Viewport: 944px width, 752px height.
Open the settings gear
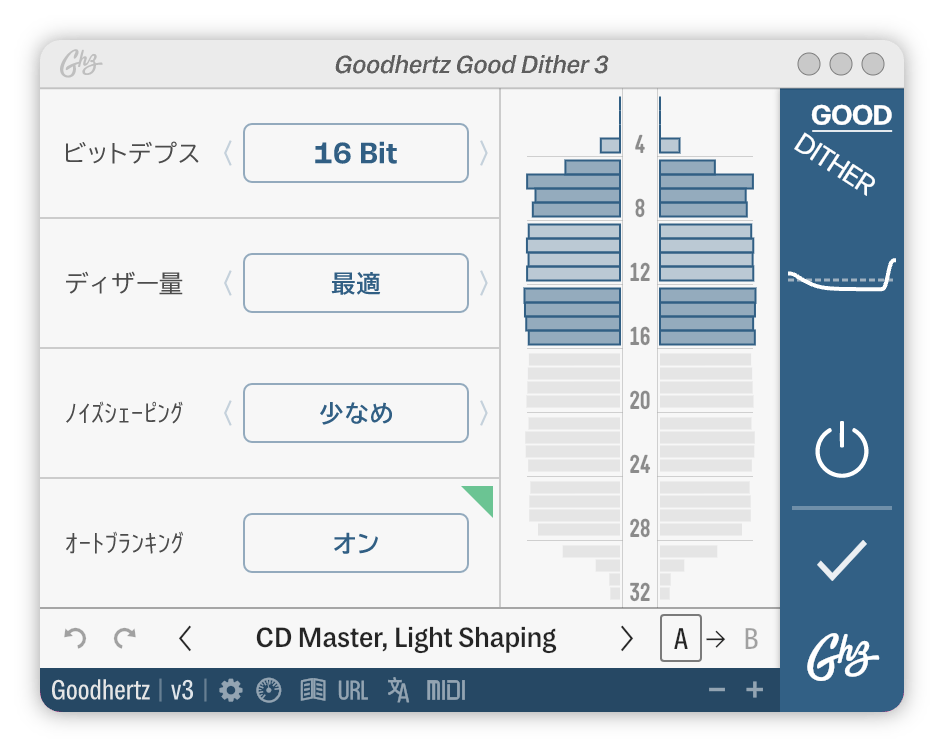[x=231, y=690]
